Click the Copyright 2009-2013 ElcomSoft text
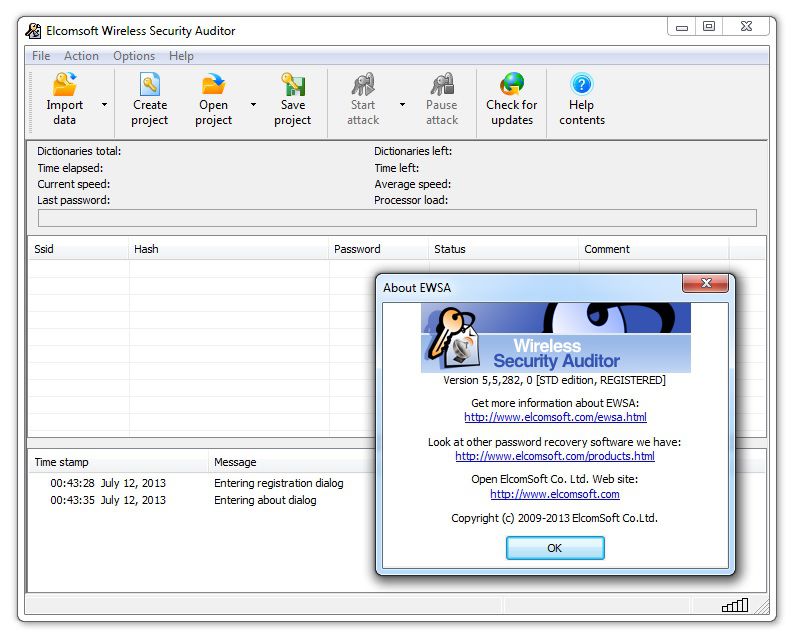The height and width of the screenshot is (639, 795). pyautogui.click(x=554, y=518)
